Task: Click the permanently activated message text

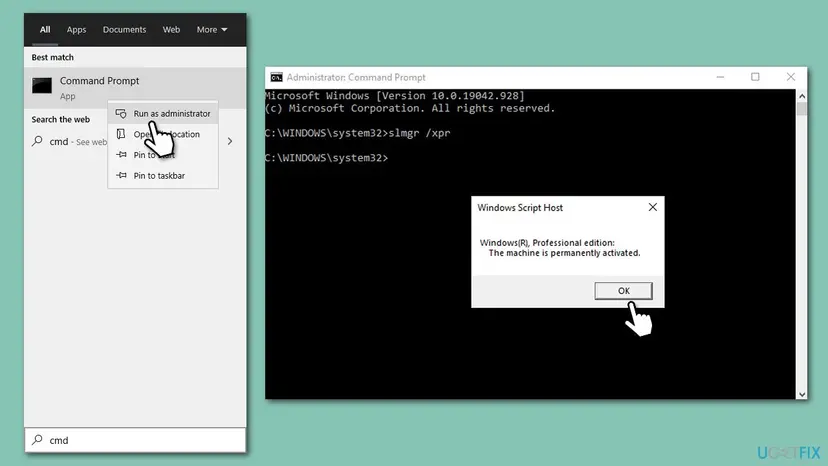Action: pyautogui.click(x=564, y=253)
